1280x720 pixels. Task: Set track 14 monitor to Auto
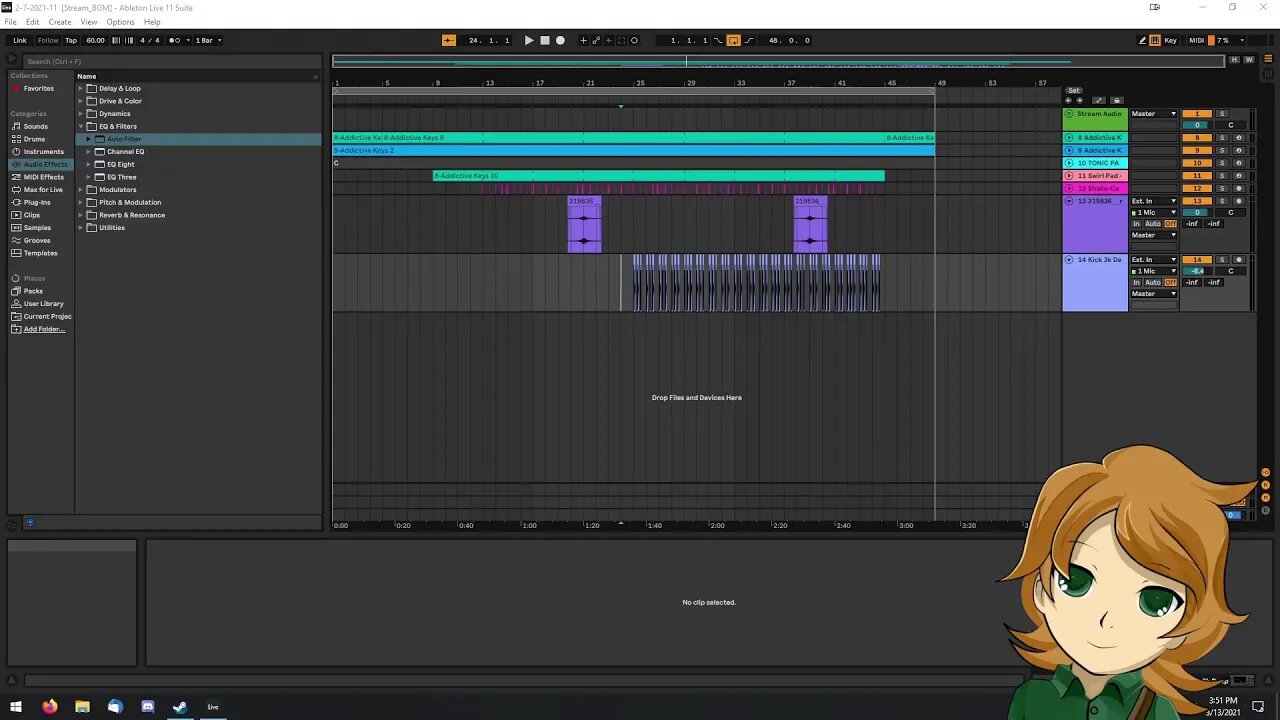pyautogui.click(x=1152, y=282)
